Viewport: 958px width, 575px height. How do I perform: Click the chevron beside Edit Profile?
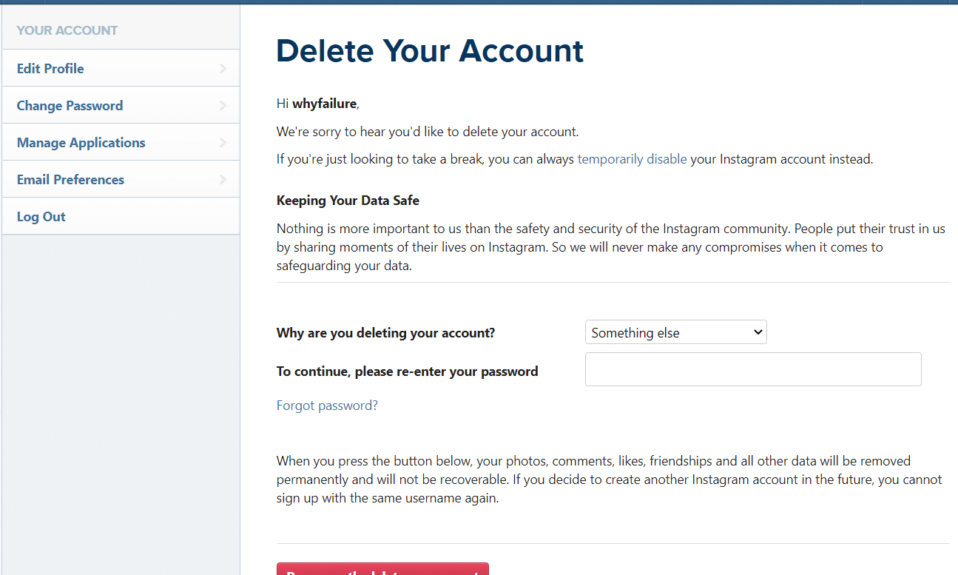222,69
